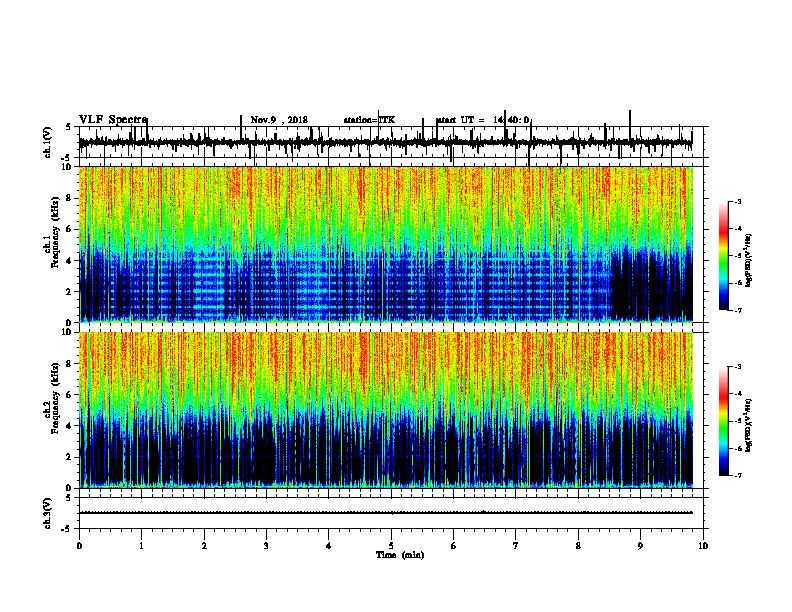Click time axis tick label "3"
The image size is (792, 612).
[266, 546]
